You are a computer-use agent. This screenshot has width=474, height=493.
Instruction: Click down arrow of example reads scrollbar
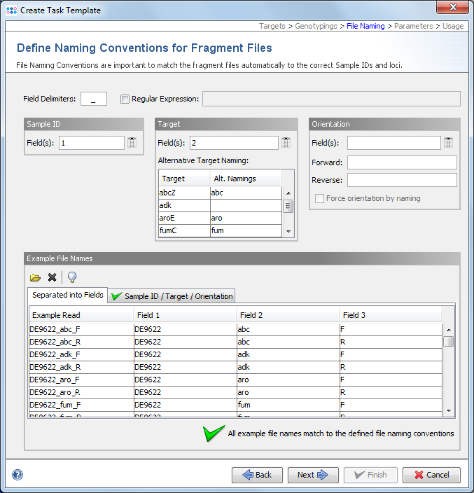point(449,411)
